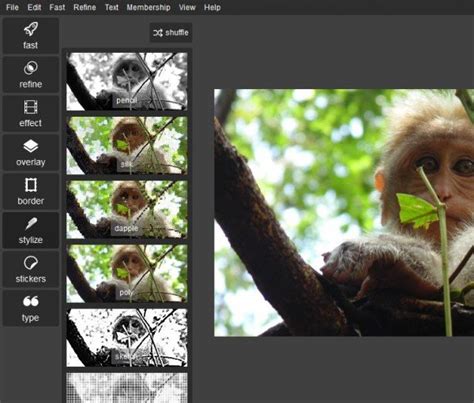This screenshot has width=474, height=403.
Task: Click the shuffle button
Action: [171, 33]
